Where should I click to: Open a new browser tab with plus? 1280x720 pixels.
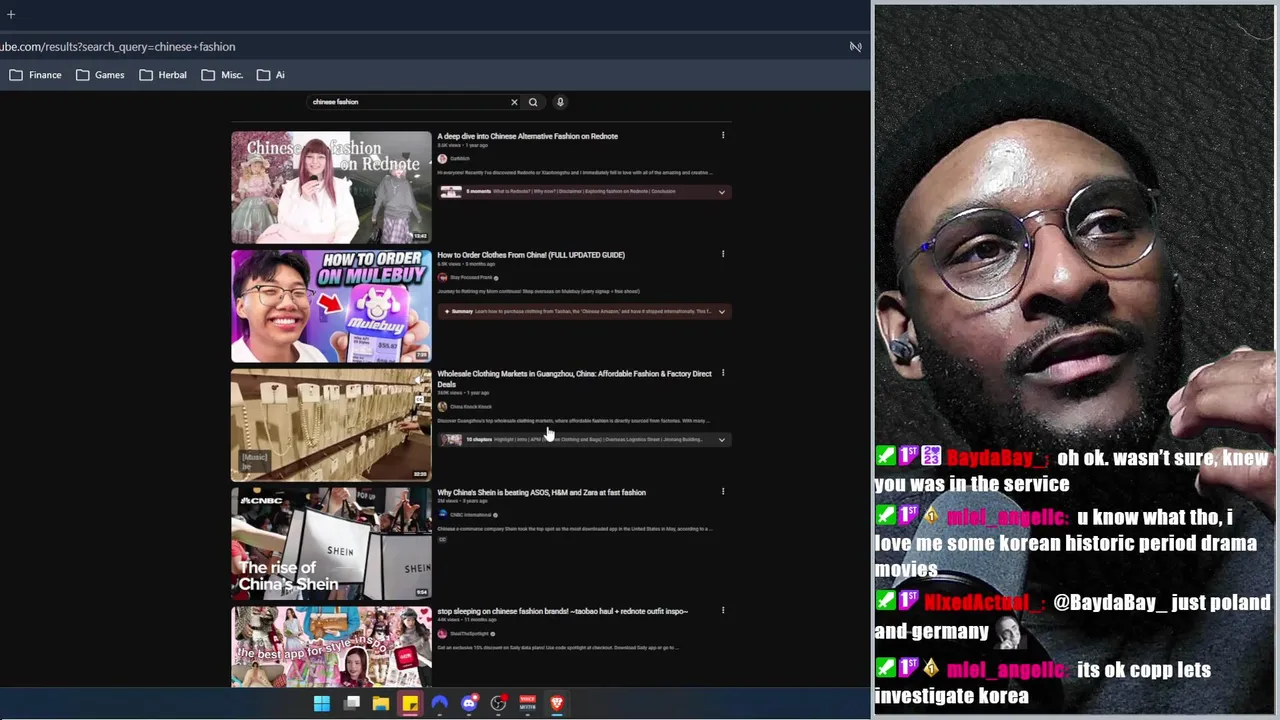[x=11, y=14]
